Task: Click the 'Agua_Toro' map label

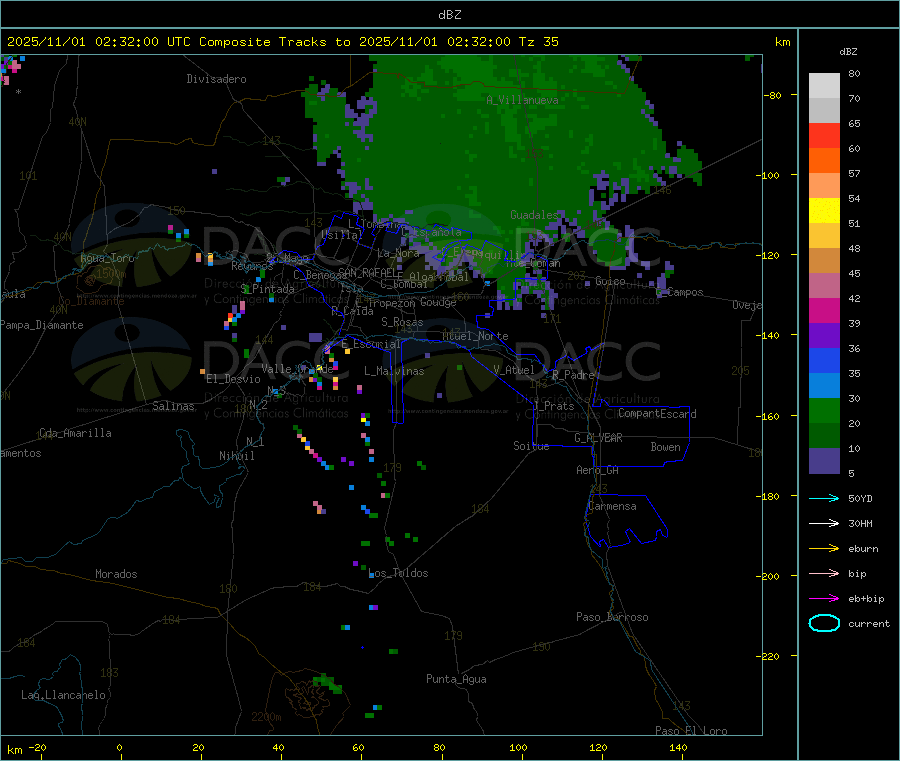Action: [107, 258]
